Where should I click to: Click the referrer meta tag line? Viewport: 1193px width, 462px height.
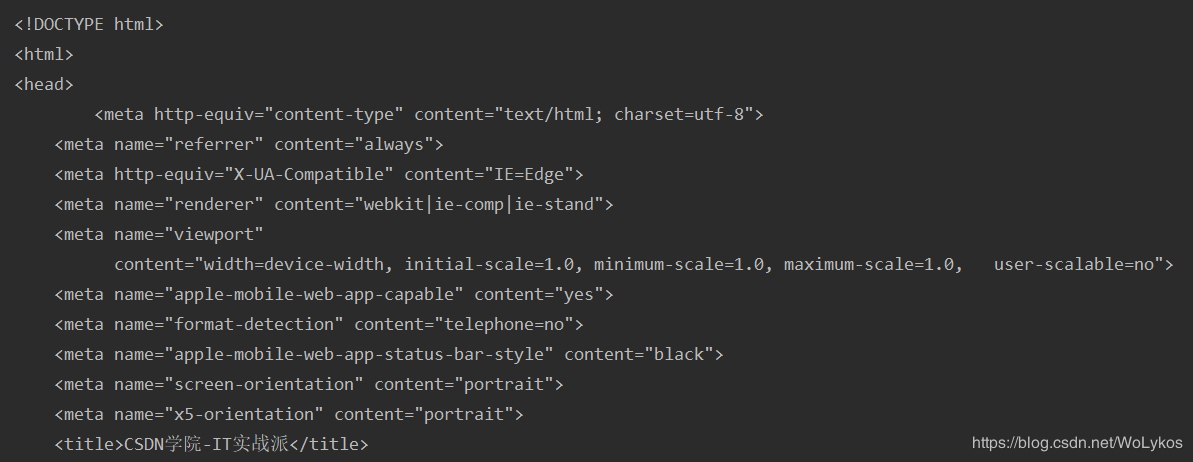[249, 145]
